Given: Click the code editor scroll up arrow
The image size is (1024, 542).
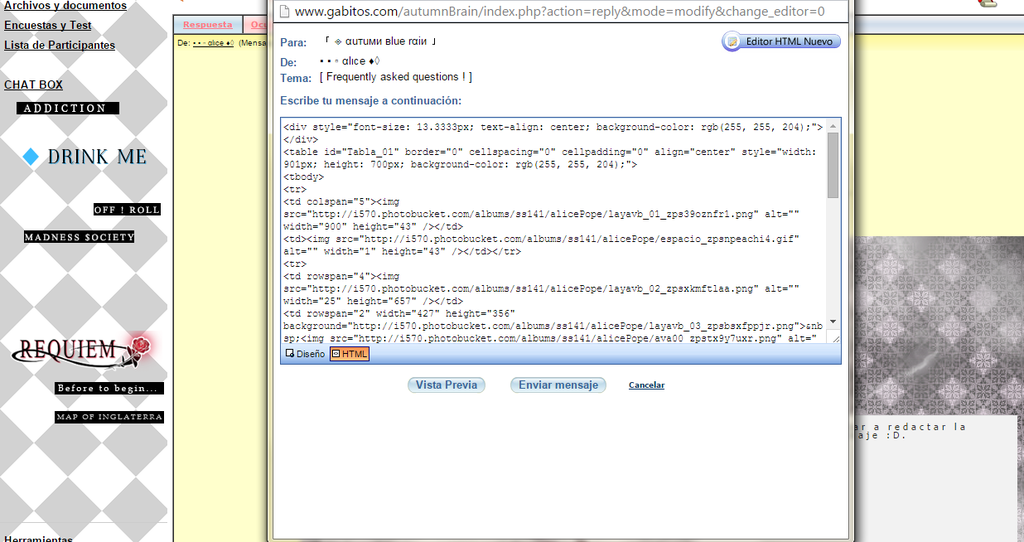Looking at the screenshot, I should pyautogui.click(x=833, y=125).
